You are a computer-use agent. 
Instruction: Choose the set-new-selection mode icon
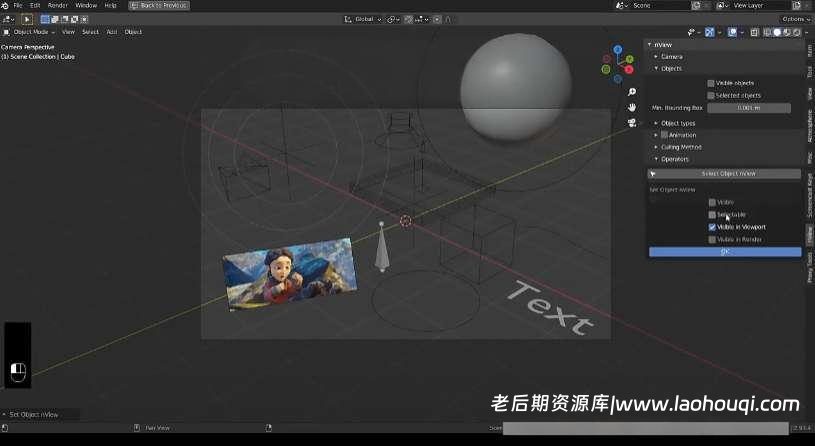(x=45, y=19)
